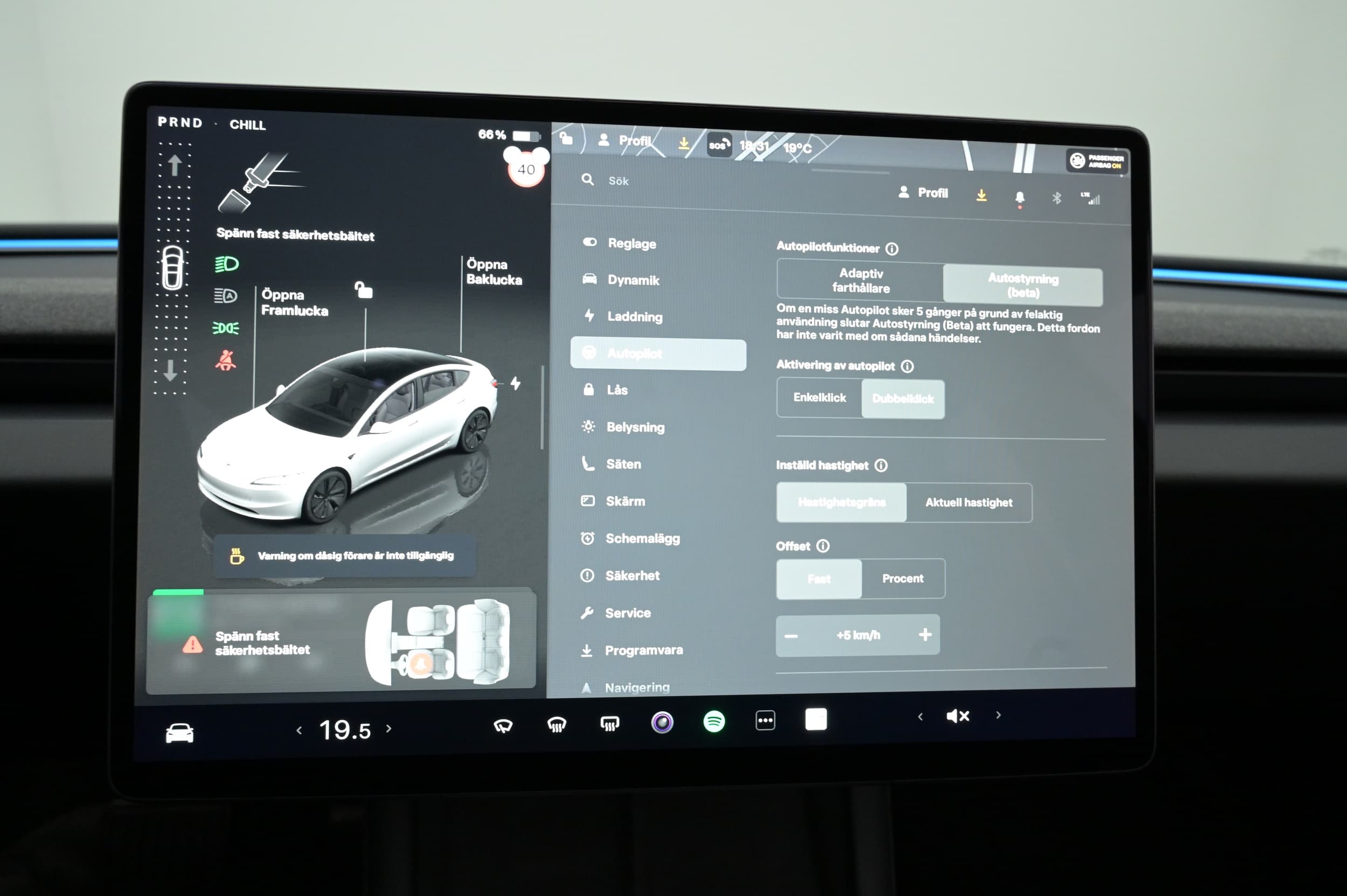
Task: Tap the yellow download icon in settings header
Action: tap(981, 195)
